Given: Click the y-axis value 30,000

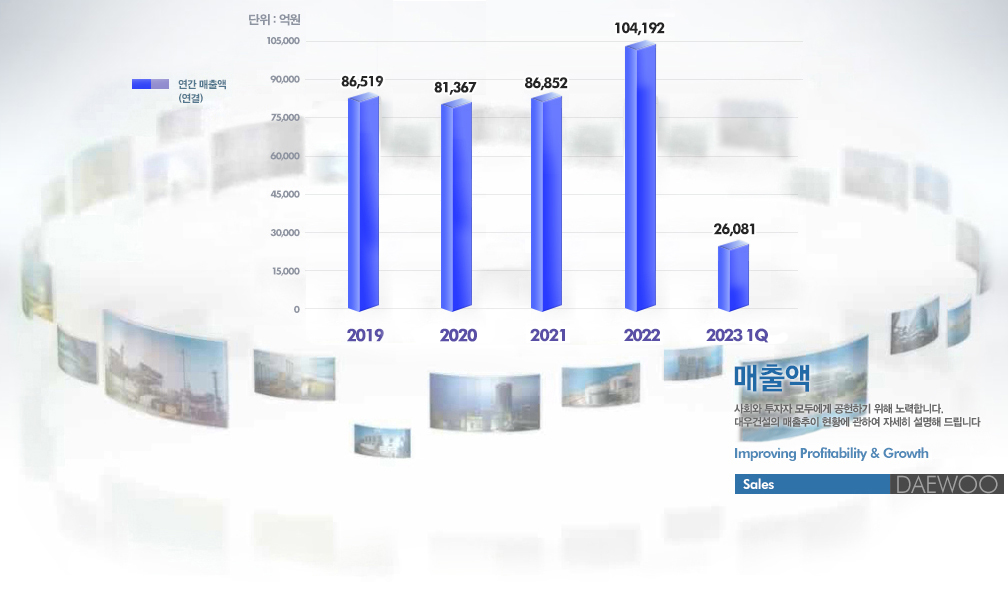Looking at the screenshot, I should point(285,233).
